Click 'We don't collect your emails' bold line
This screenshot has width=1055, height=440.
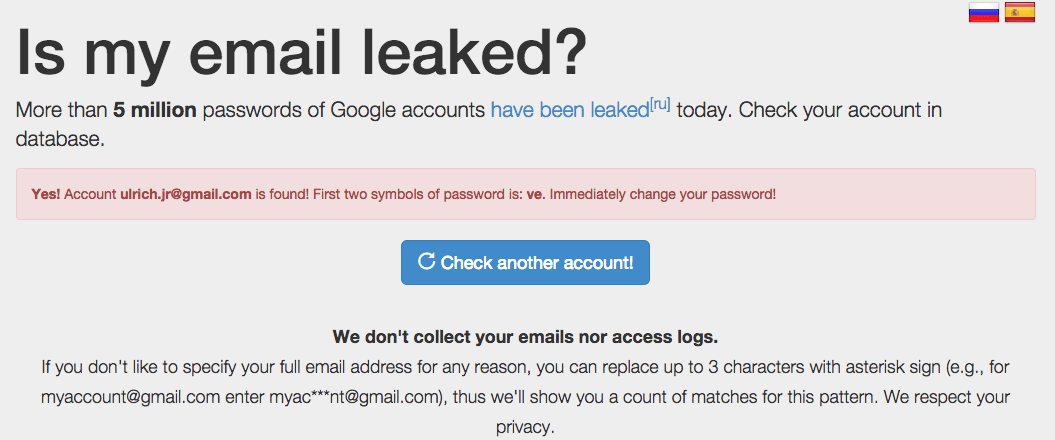(525, 335)
